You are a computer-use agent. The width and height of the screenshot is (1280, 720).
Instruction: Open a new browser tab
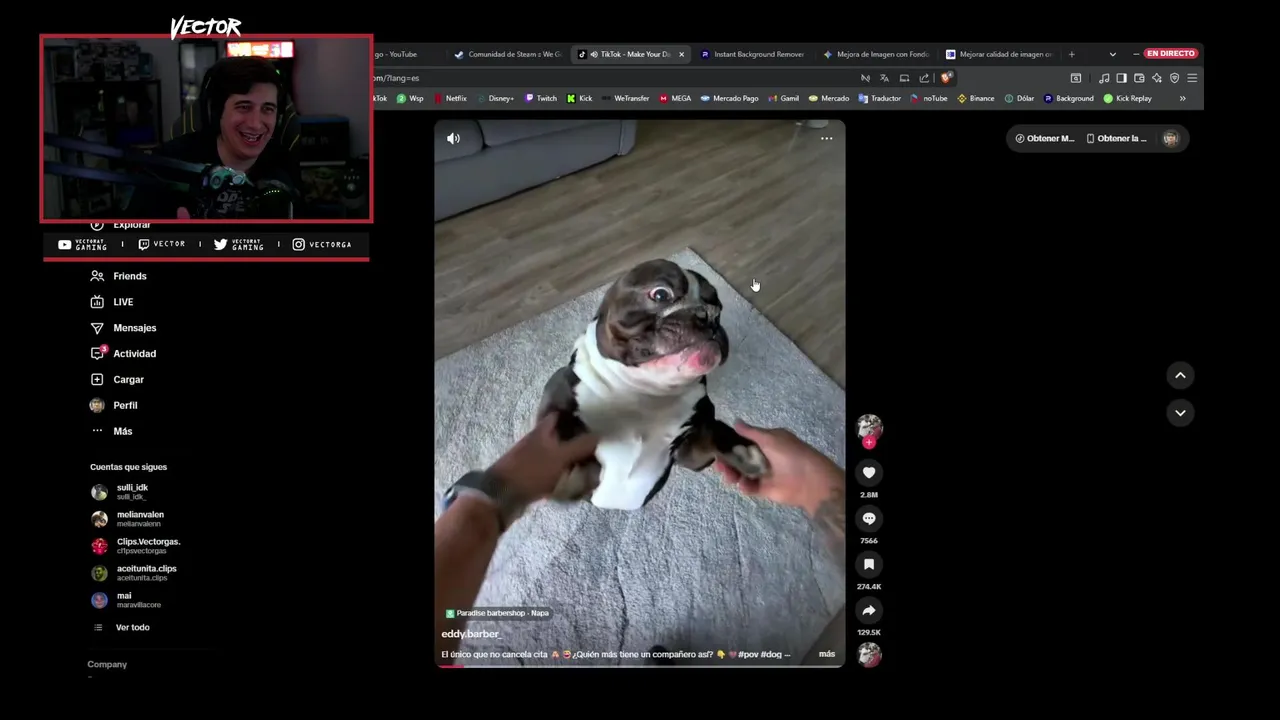tap(1071, 54)
